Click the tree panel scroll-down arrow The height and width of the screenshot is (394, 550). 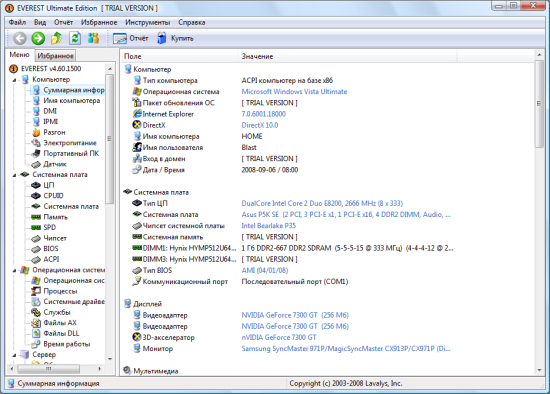click(x=110, y=359)
